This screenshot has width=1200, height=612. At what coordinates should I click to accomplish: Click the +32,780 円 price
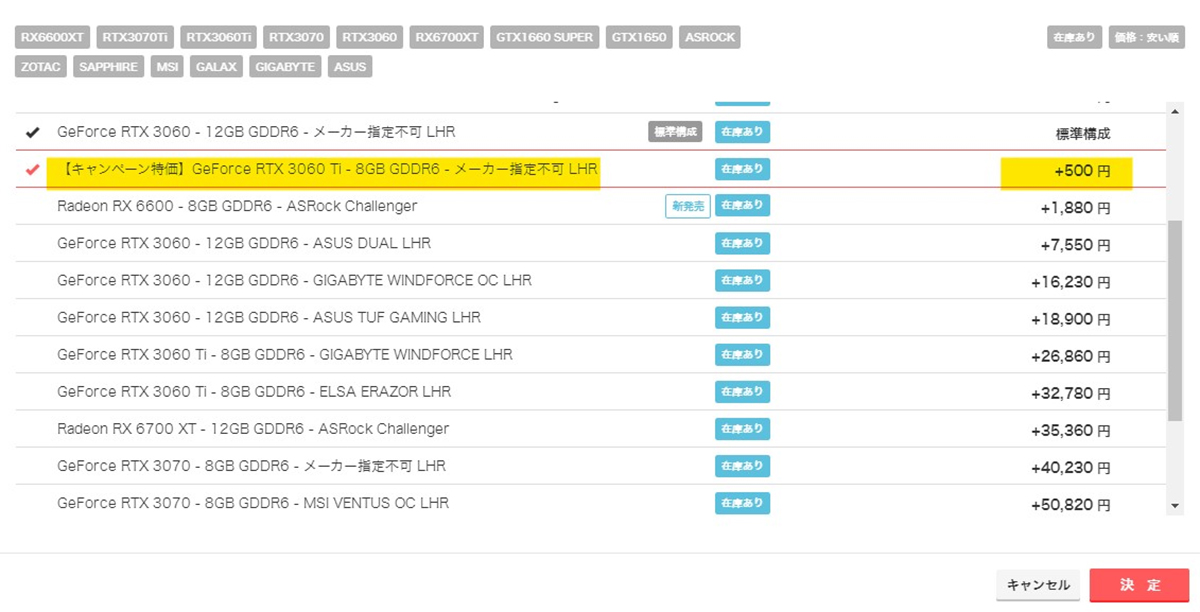coord(1071,393)
